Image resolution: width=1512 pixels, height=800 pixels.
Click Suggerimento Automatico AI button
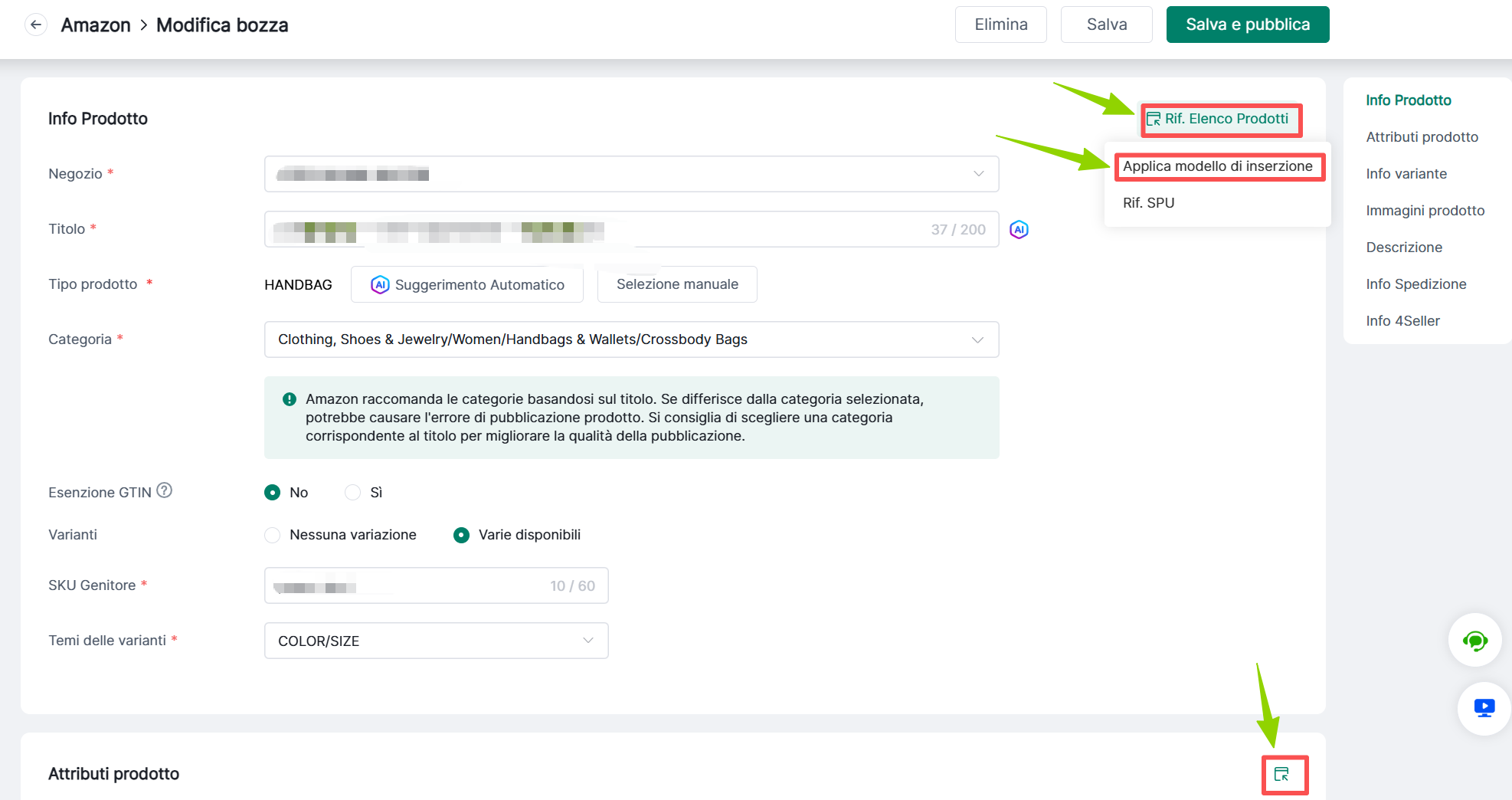pyautogui.click(x=467, y=284)
